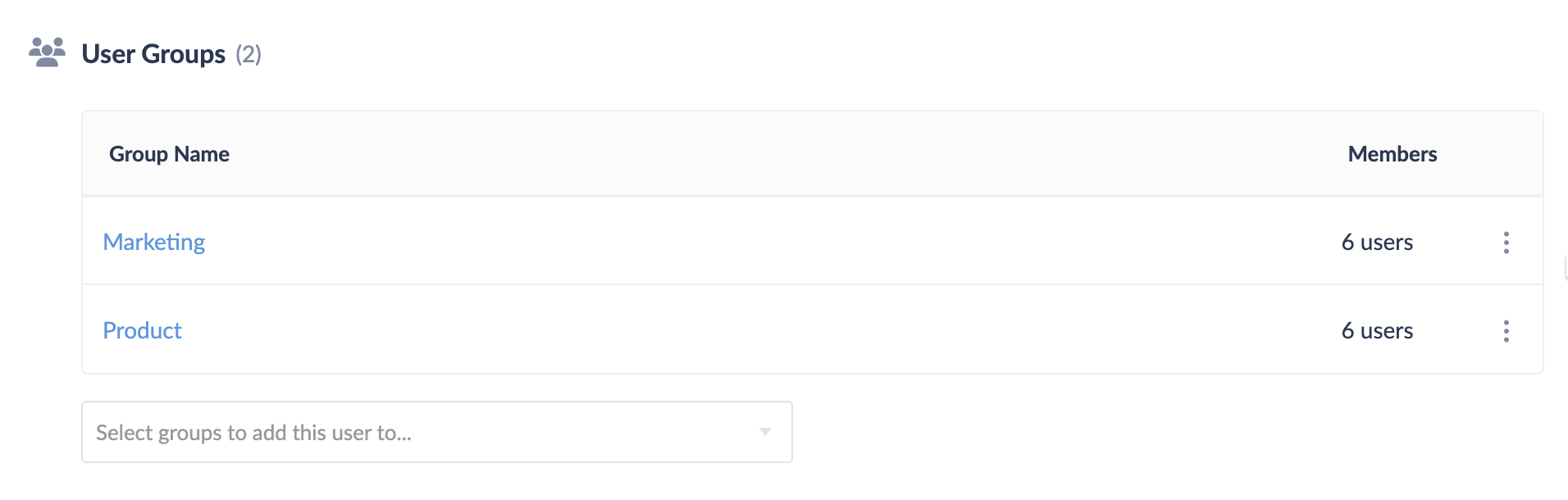1568x500 pixels.
Task: Open the Marketing group page
Action: [153, 242]
